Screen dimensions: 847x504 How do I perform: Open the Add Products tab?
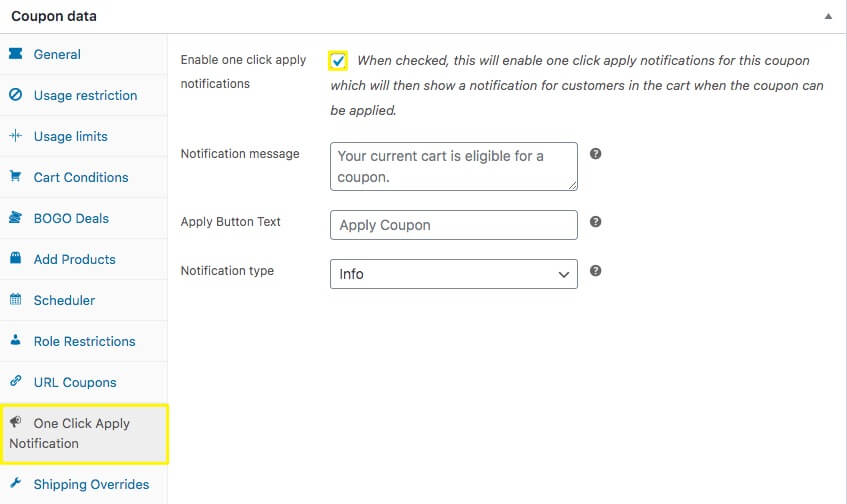pyautogui.click(x=74, y=259)
